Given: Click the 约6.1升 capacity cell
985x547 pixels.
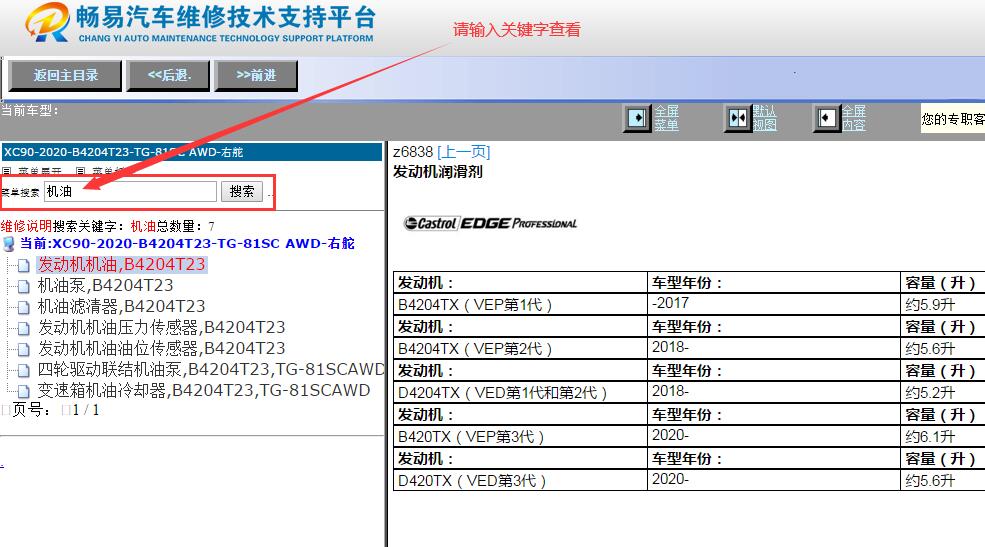Looking at the screenshot, I should (943, 436).
